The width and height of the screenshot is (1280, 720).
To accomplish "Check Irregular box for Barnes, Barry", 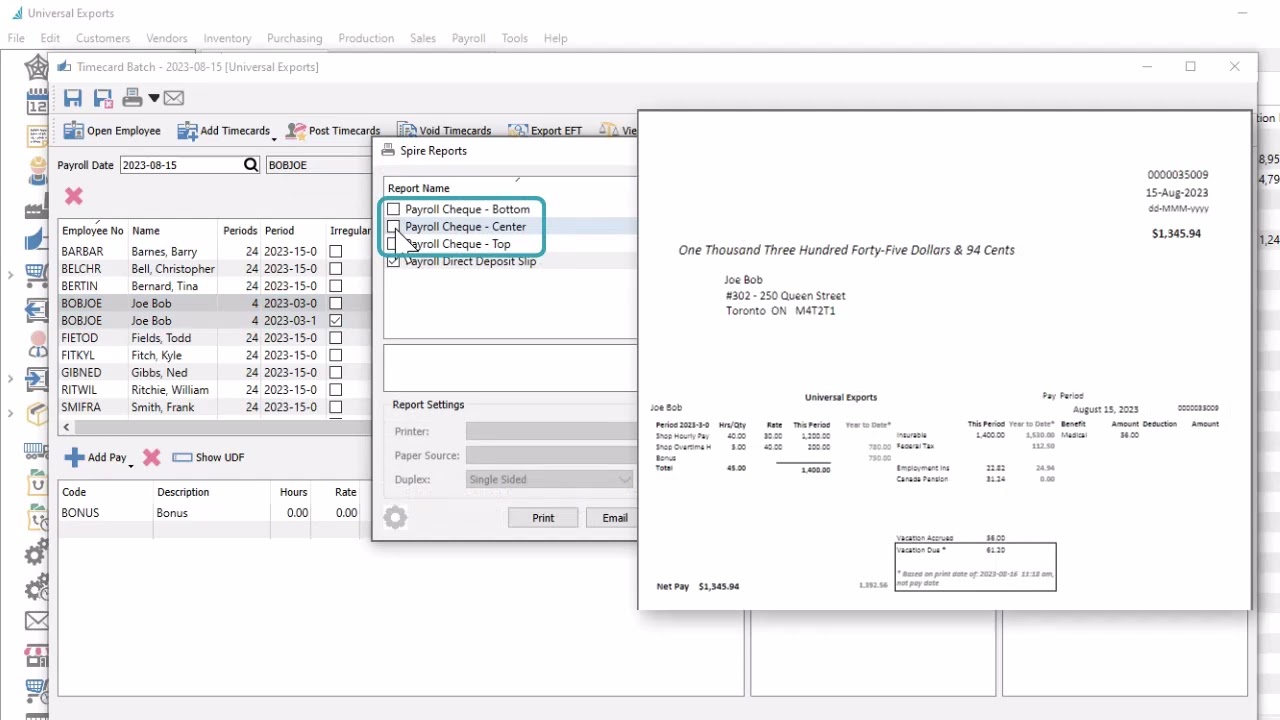I will tap(336, 252).
